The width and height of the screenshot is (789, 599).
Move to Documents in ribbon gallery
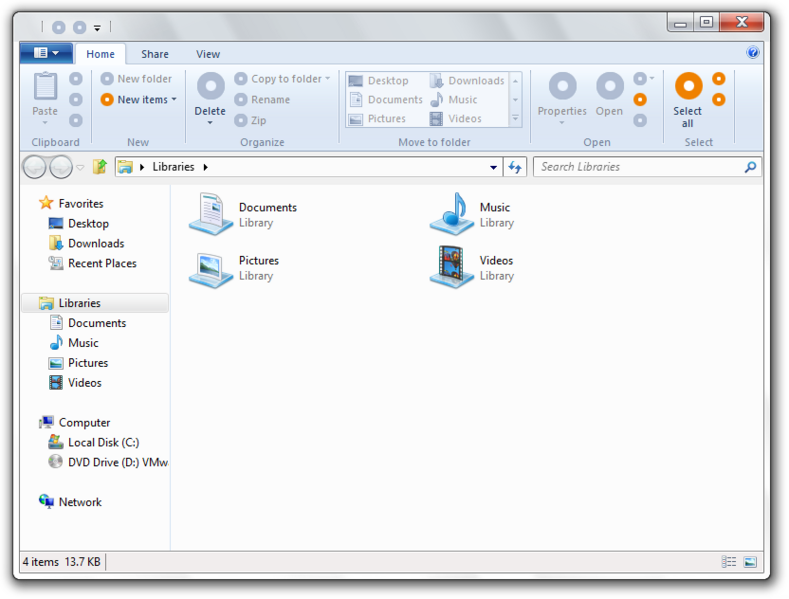pos(386,100)
